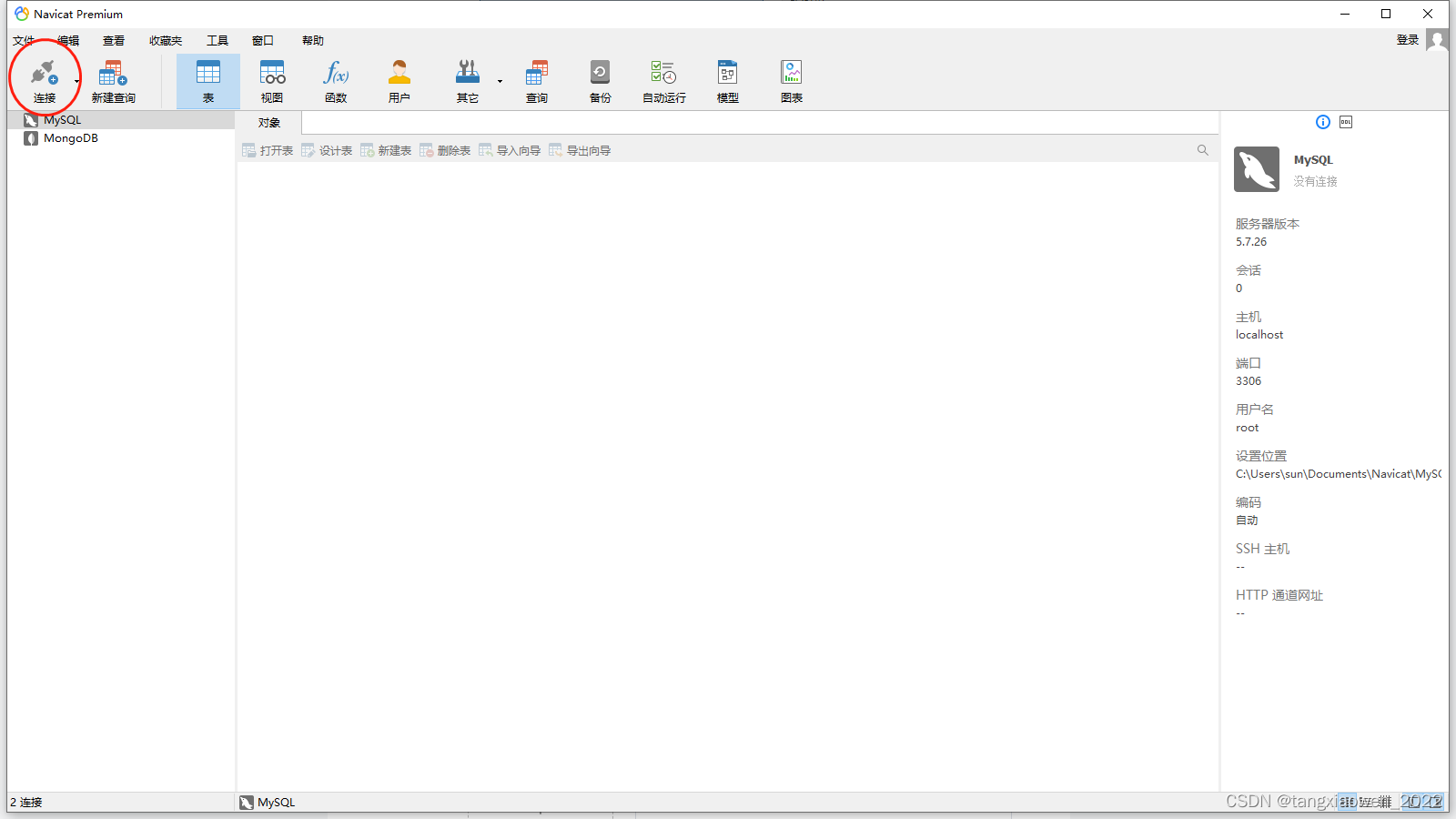Open the 帮助 menu

pyautogui.click(x=313, y=41)
